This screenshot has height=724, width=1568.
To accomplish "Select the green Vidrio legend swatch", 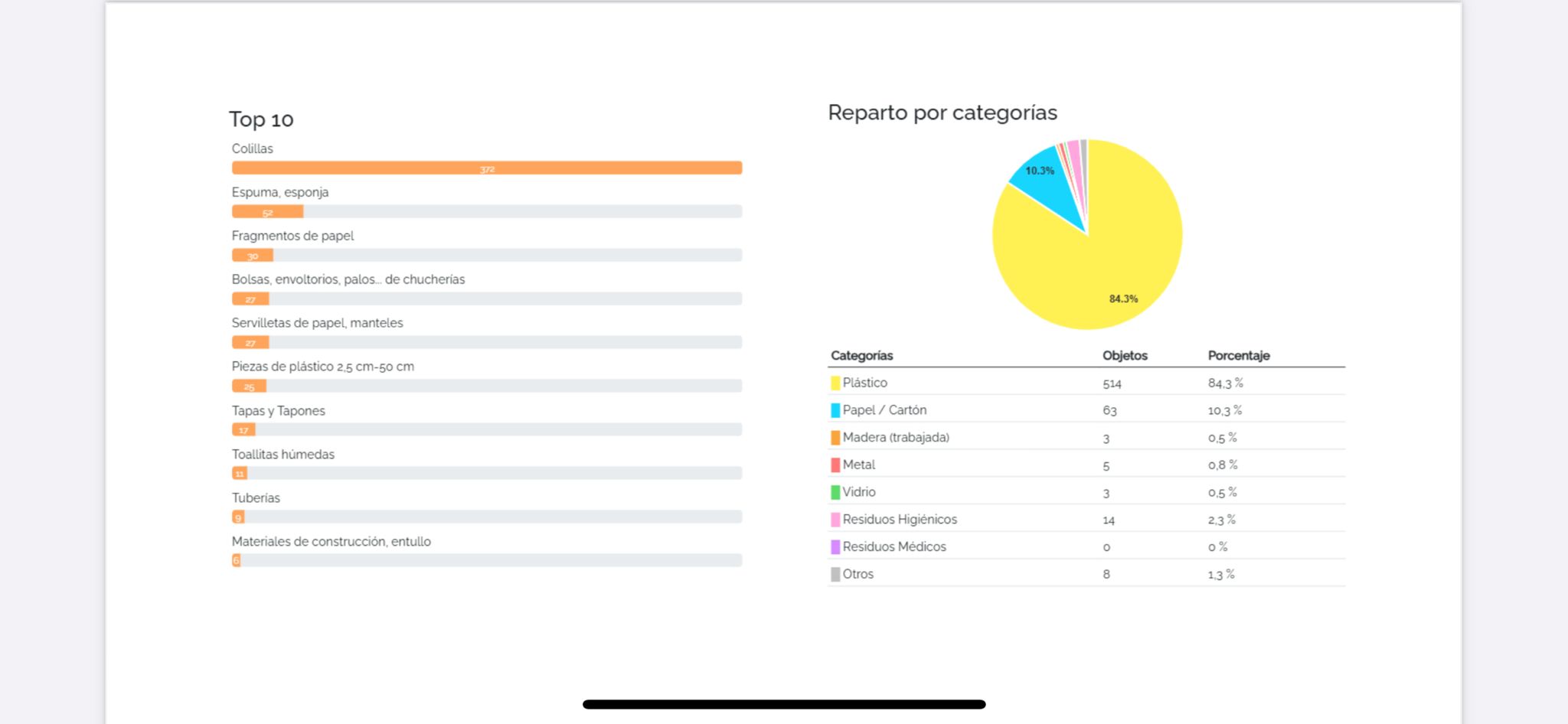I will tap(835, 492).
